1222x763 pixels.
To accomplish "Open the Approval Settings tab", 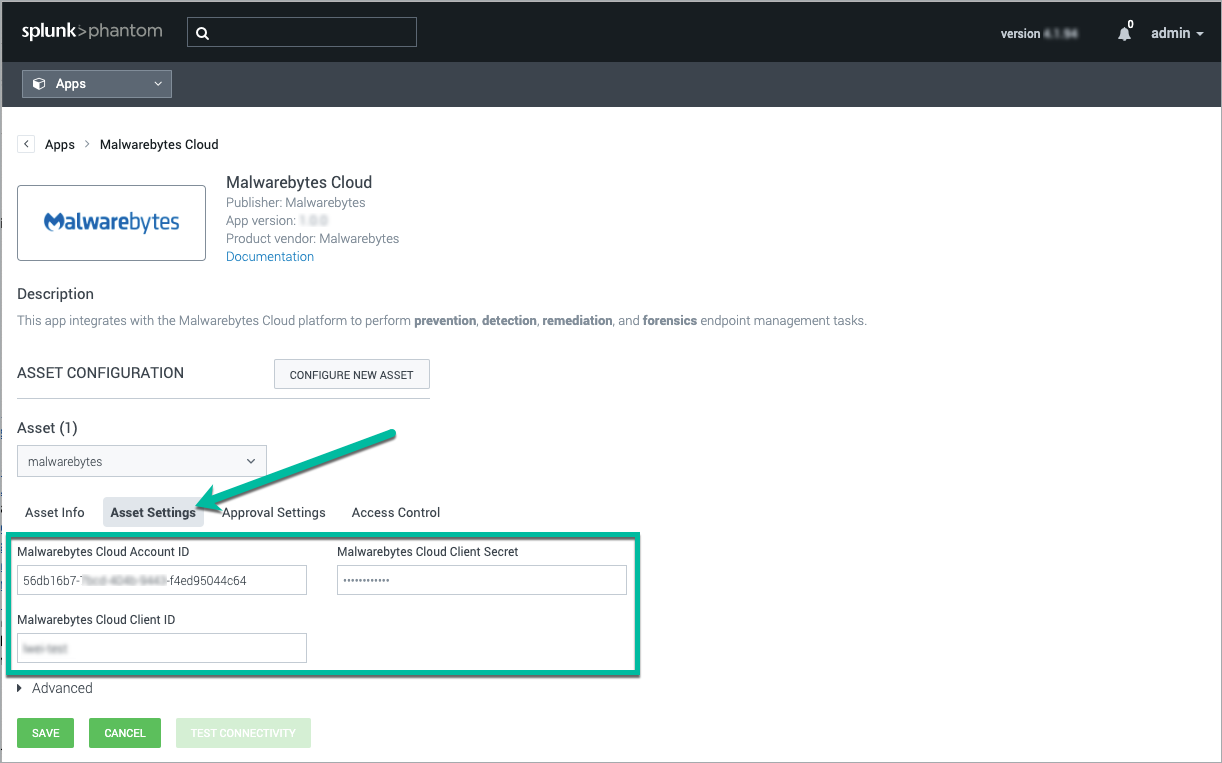I will (274, 512).
